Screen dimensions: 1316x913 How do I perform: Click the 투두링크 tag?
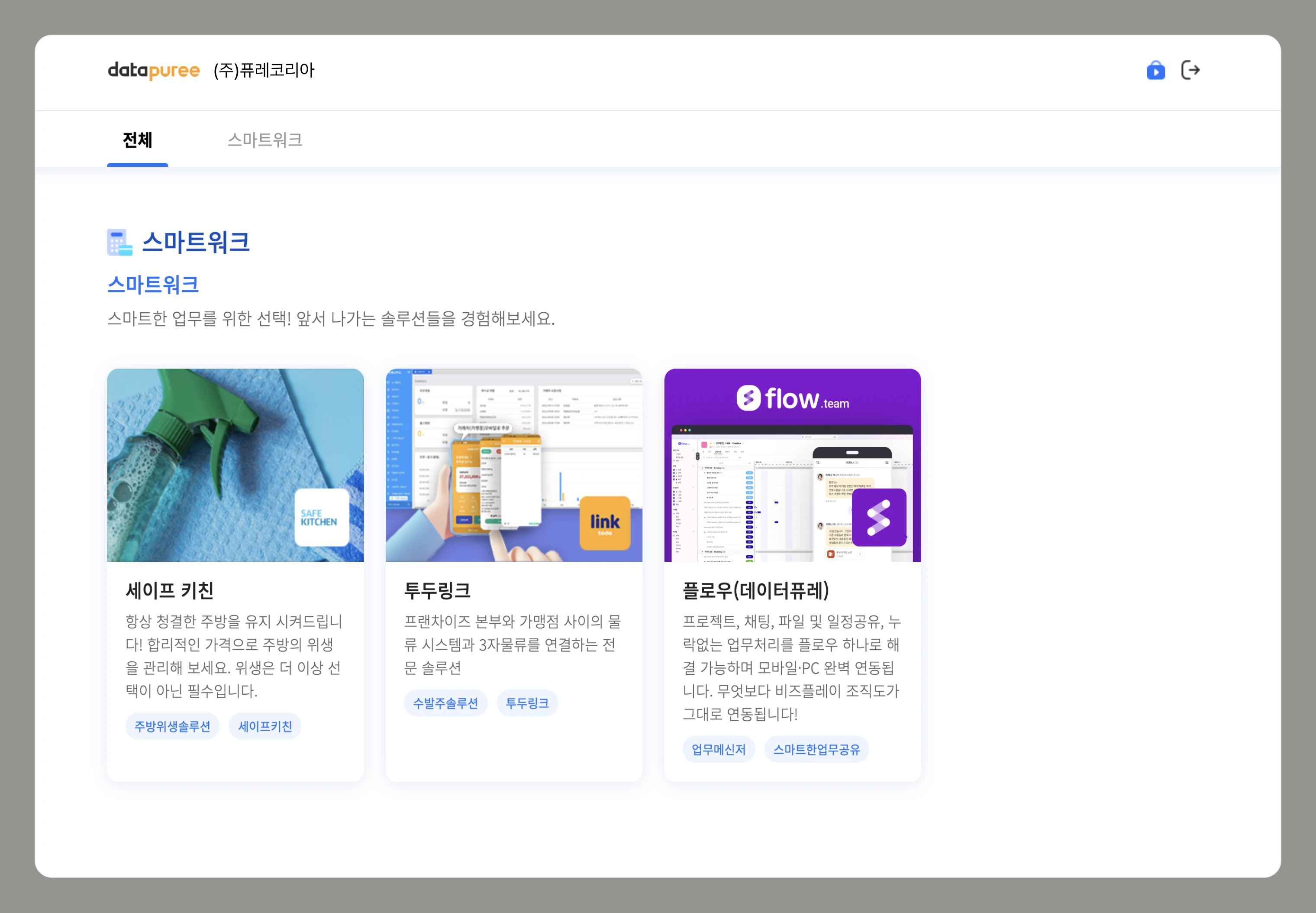(x=527, y=703)
